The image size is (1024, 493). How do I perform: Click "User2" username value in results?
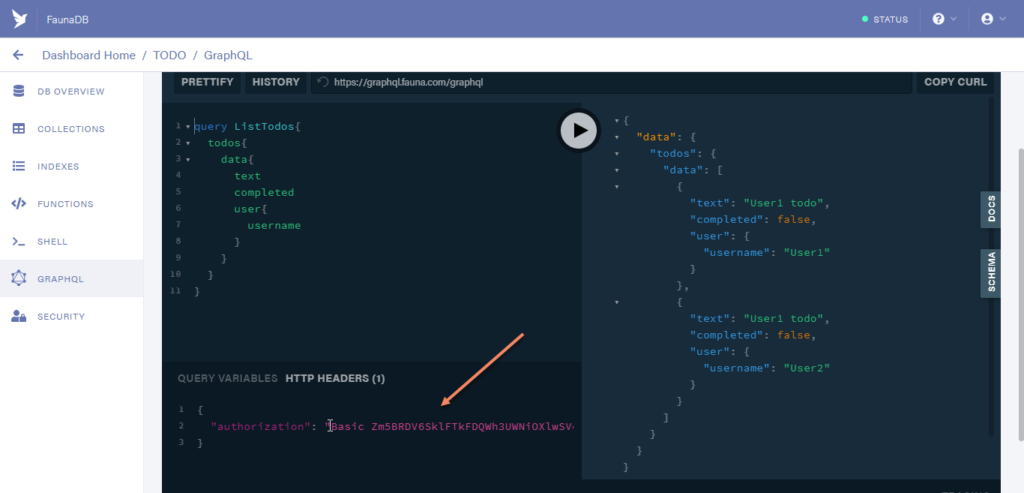807,368
